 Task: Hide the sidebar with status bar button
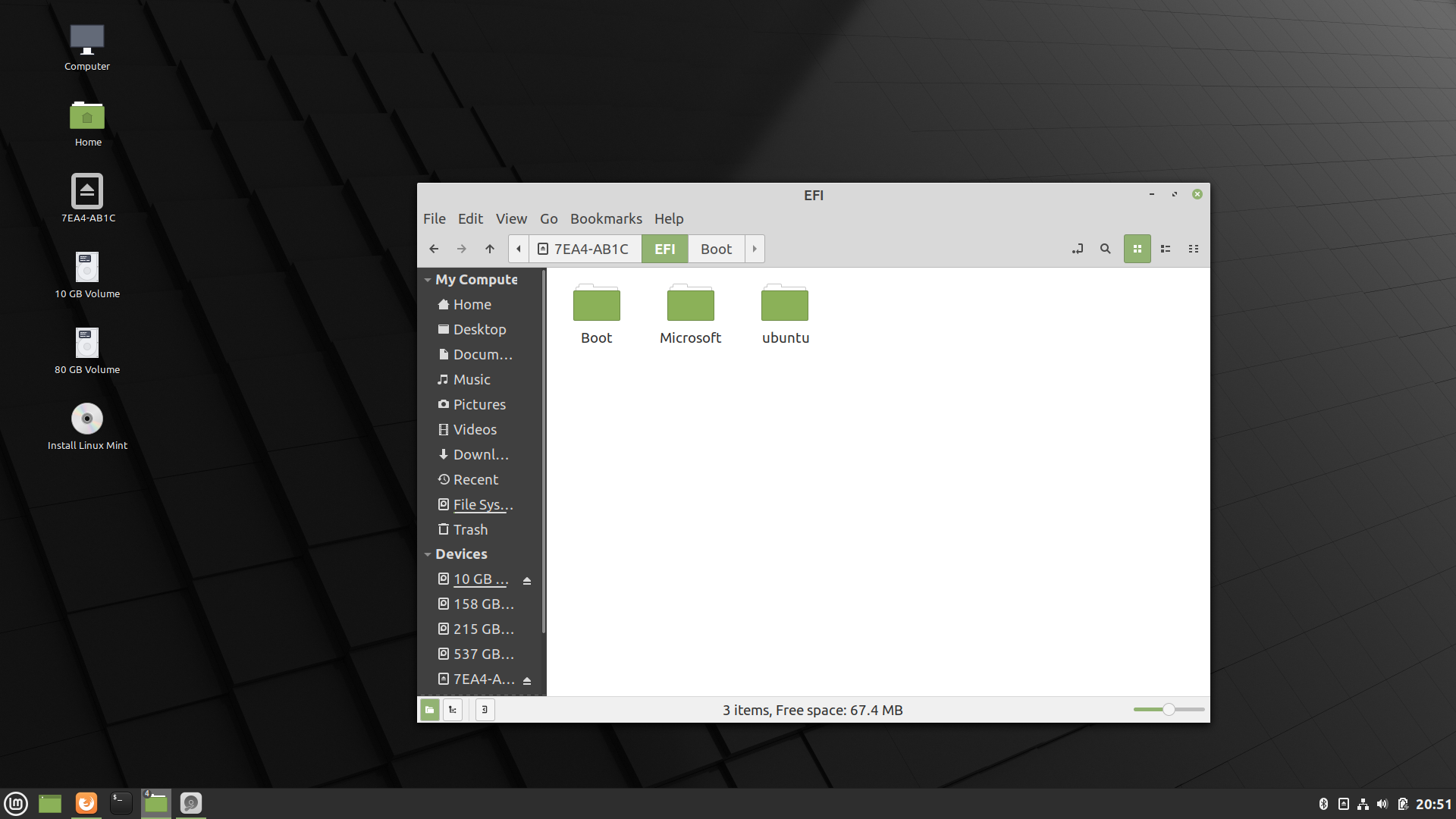[x=485, y=710]
